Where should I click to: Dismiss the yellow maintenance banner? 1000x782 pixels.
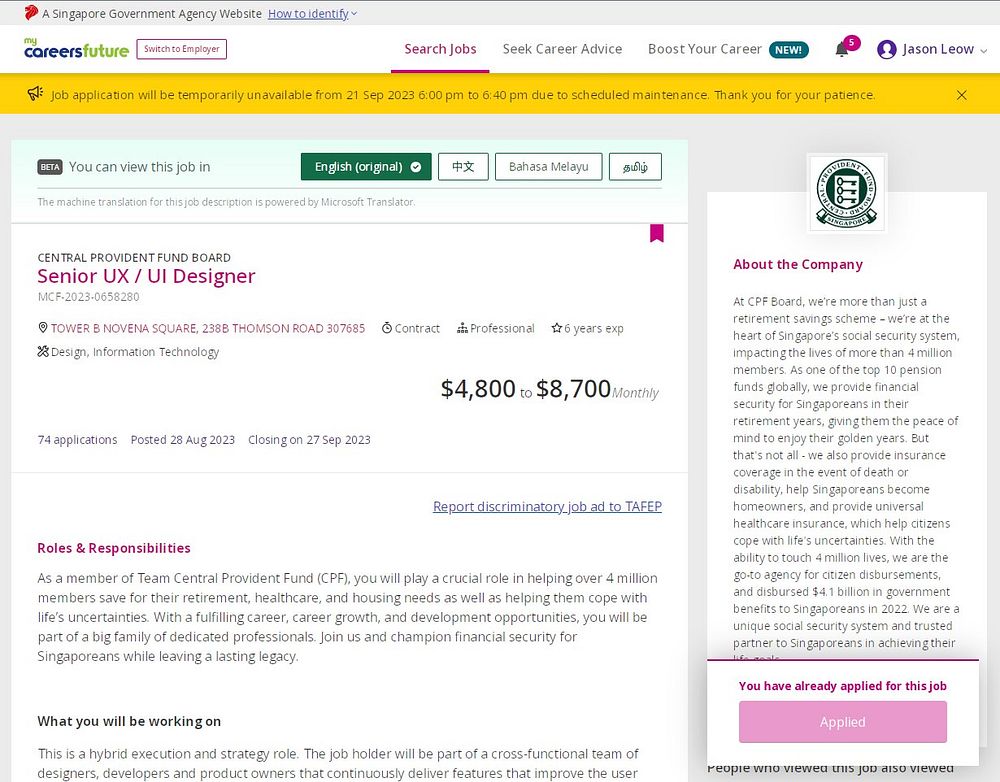pyautogui.click(x=961, y=95)
